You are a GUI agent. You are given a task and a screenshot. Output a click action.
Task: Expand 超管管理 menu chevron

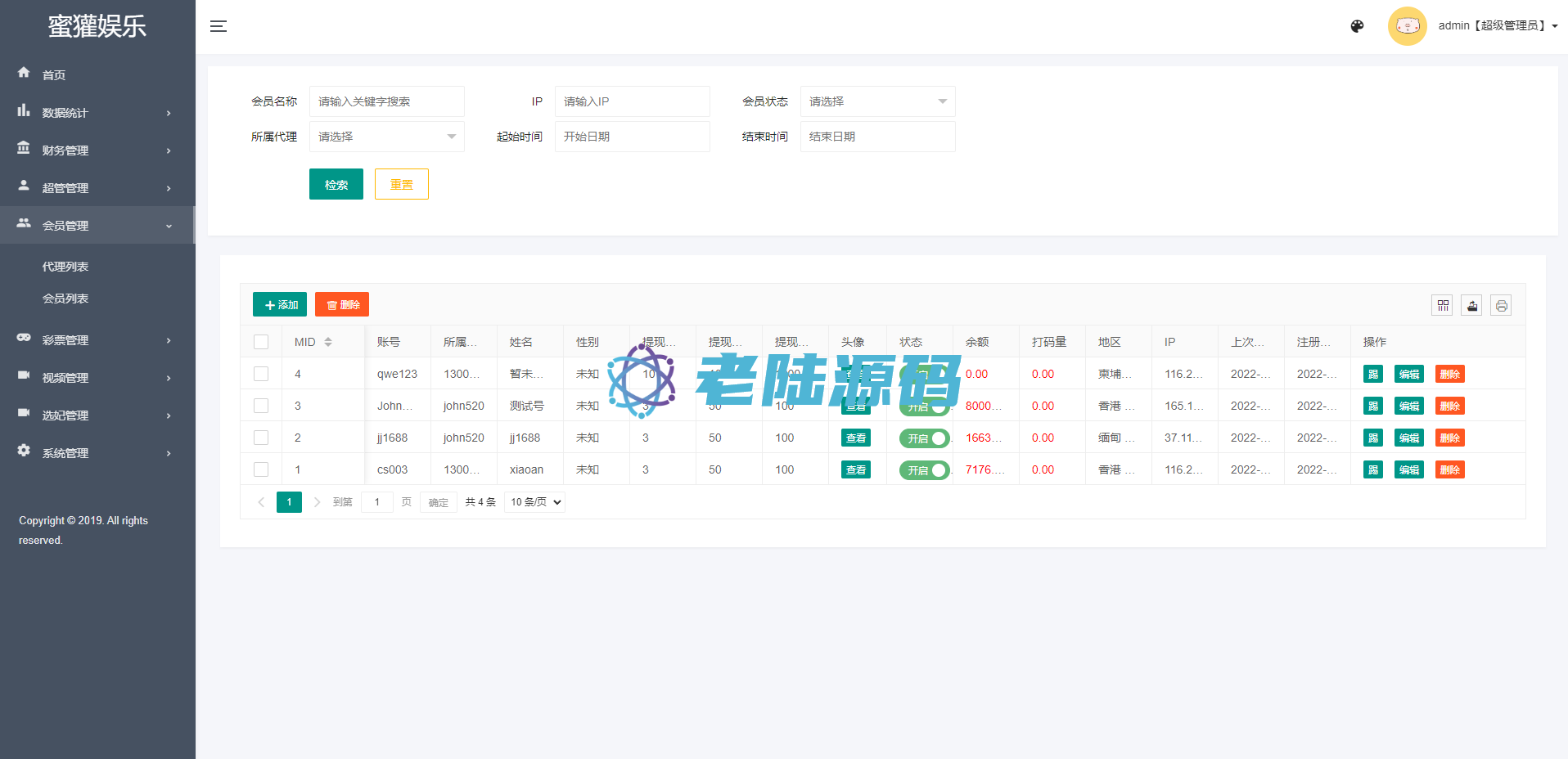point(169,188)
